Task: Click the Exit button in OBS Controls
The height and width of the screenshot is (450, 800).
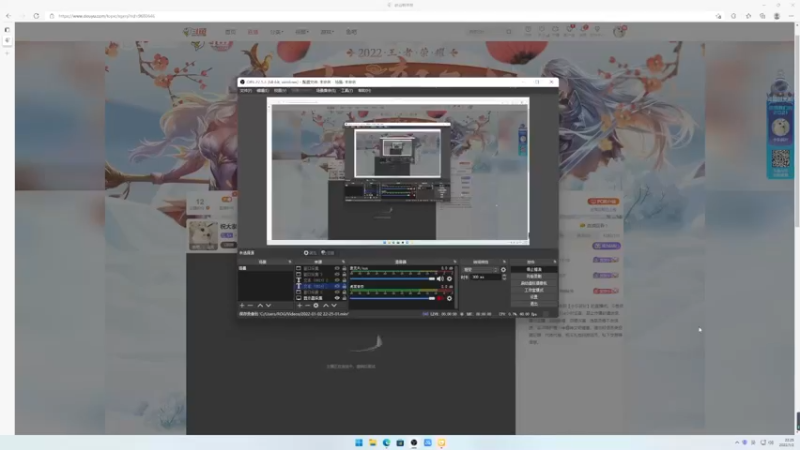Action: click(534, 304)
